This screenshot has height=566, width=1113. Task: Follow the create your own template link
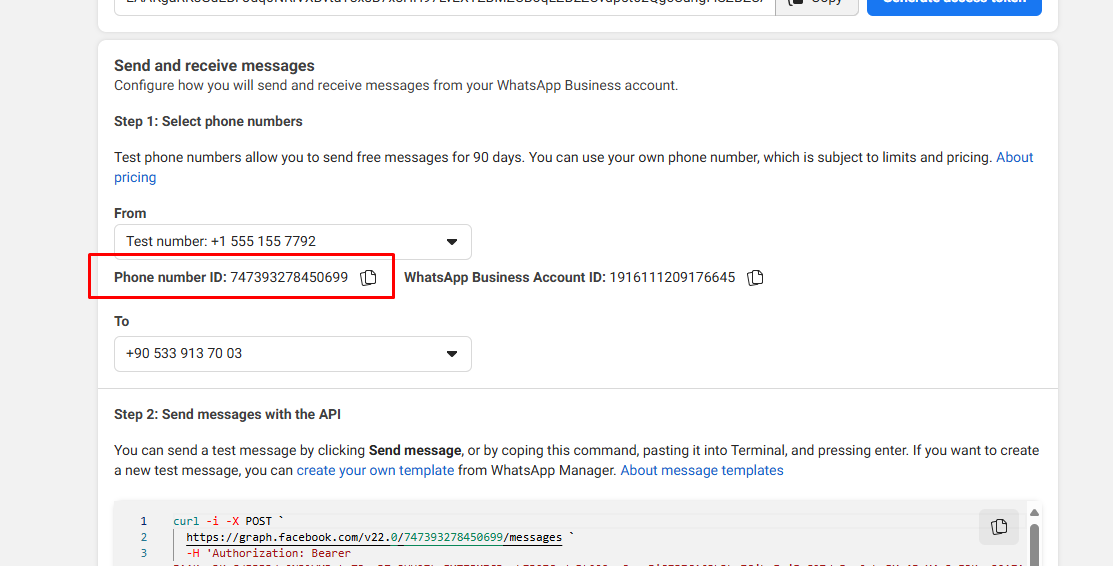(375, 470)
